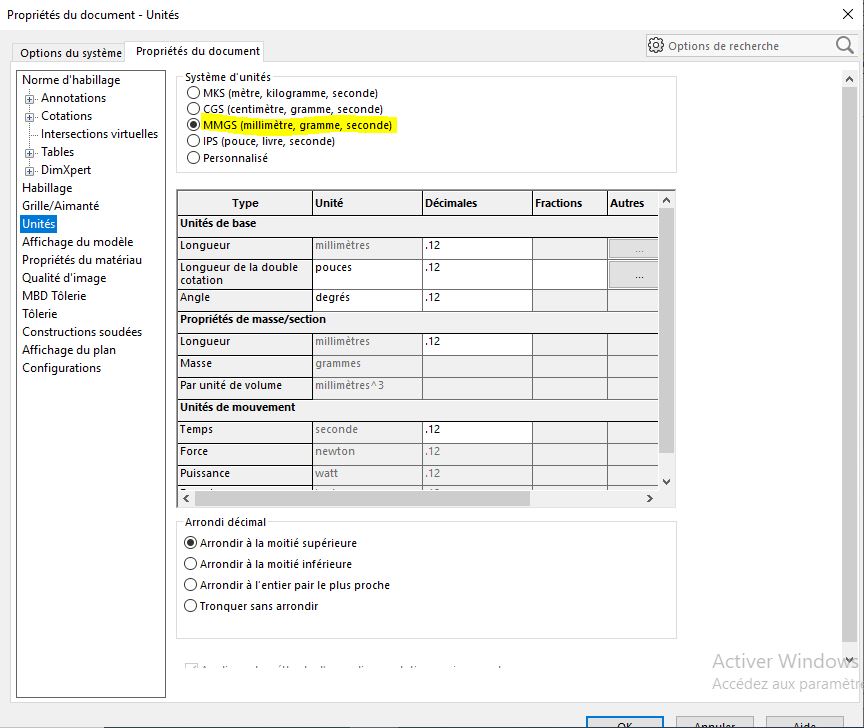This screenshot has height=728, width=864.
Task: Choose Tronquer sans arrondir option
Action: pos(190,606)
